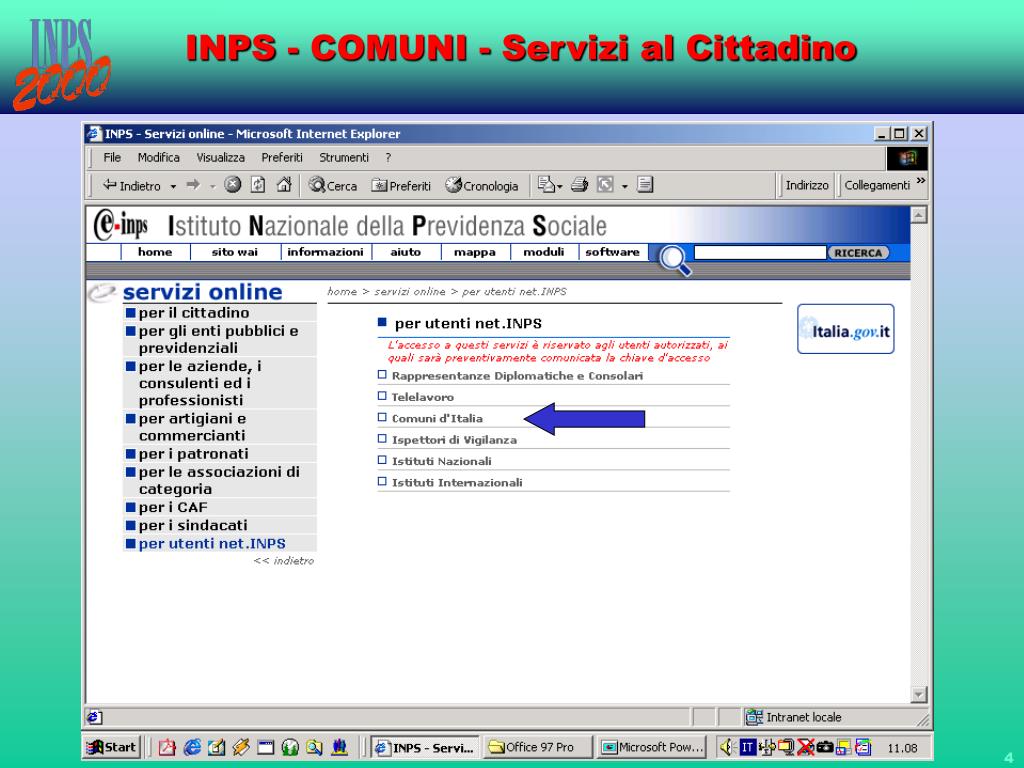Open the Cerca search toolbar button
The image size is (1024, 768).
tap(333, 185)
